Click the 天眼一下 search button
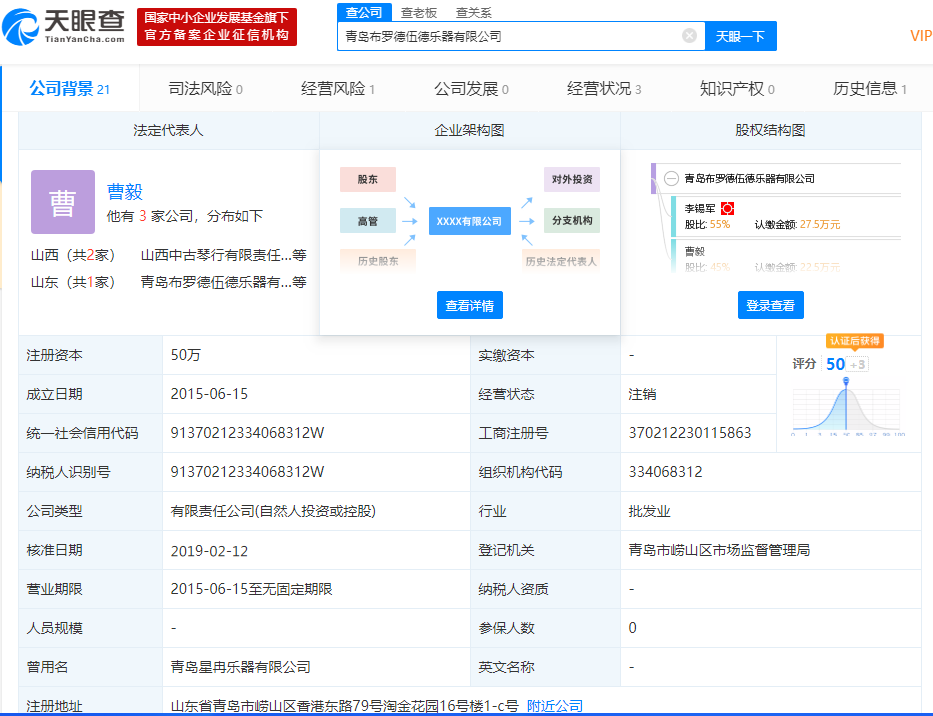Viewport: 933px width, 716px height. pos(740,36)
